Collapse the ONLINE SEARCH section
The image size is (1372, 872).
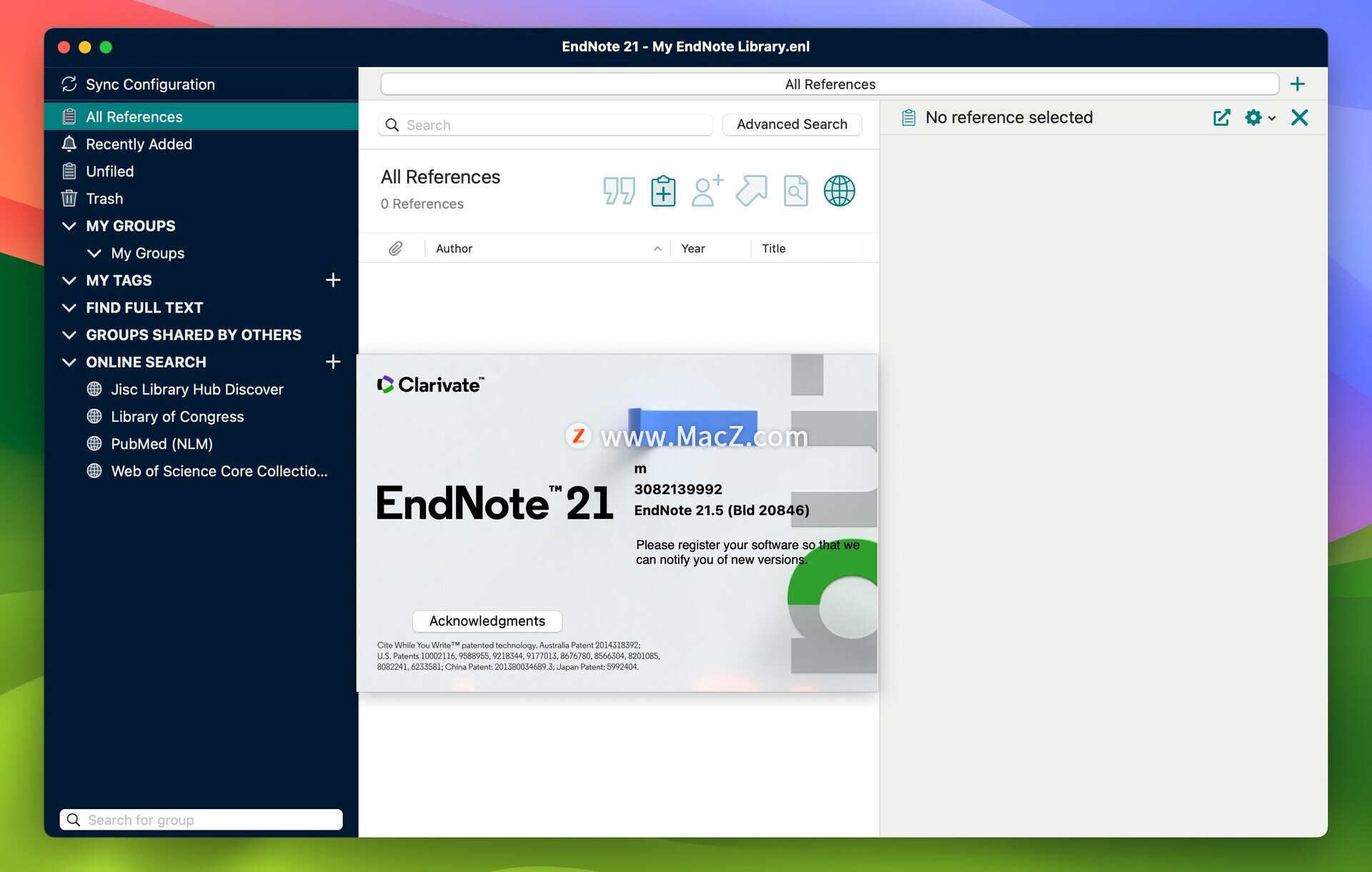[69, 362]
